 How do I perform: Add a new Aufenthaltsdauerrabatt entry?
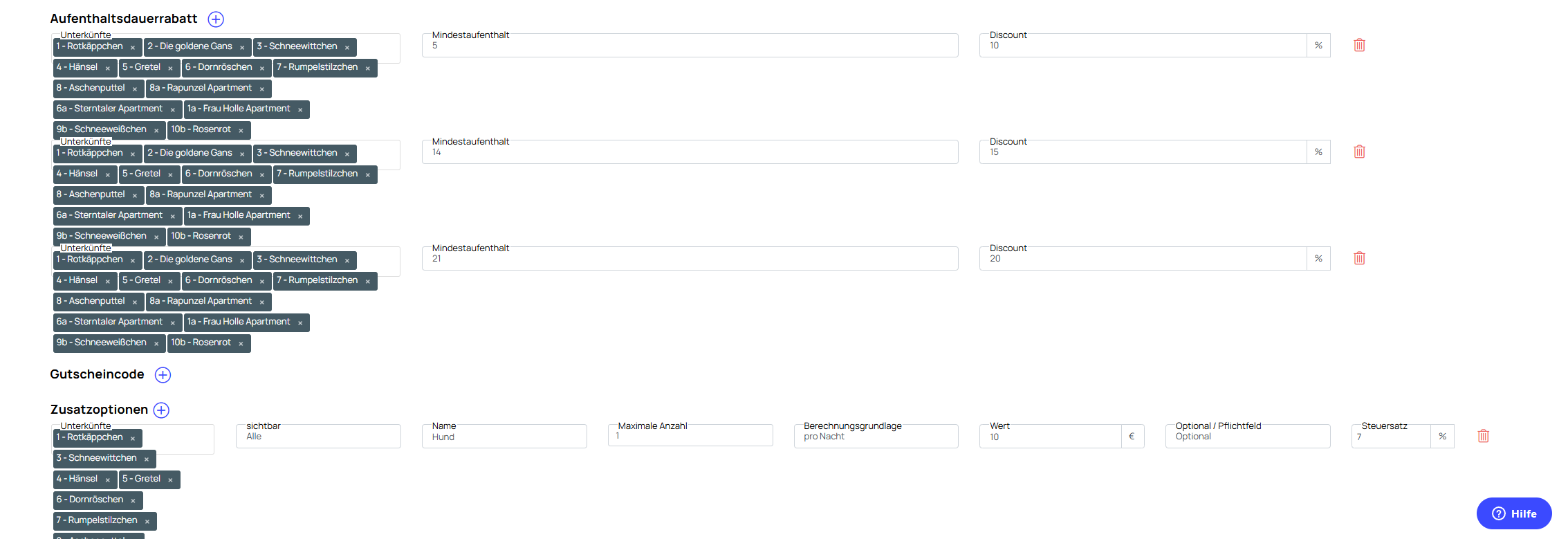click(x=216, y=19)
